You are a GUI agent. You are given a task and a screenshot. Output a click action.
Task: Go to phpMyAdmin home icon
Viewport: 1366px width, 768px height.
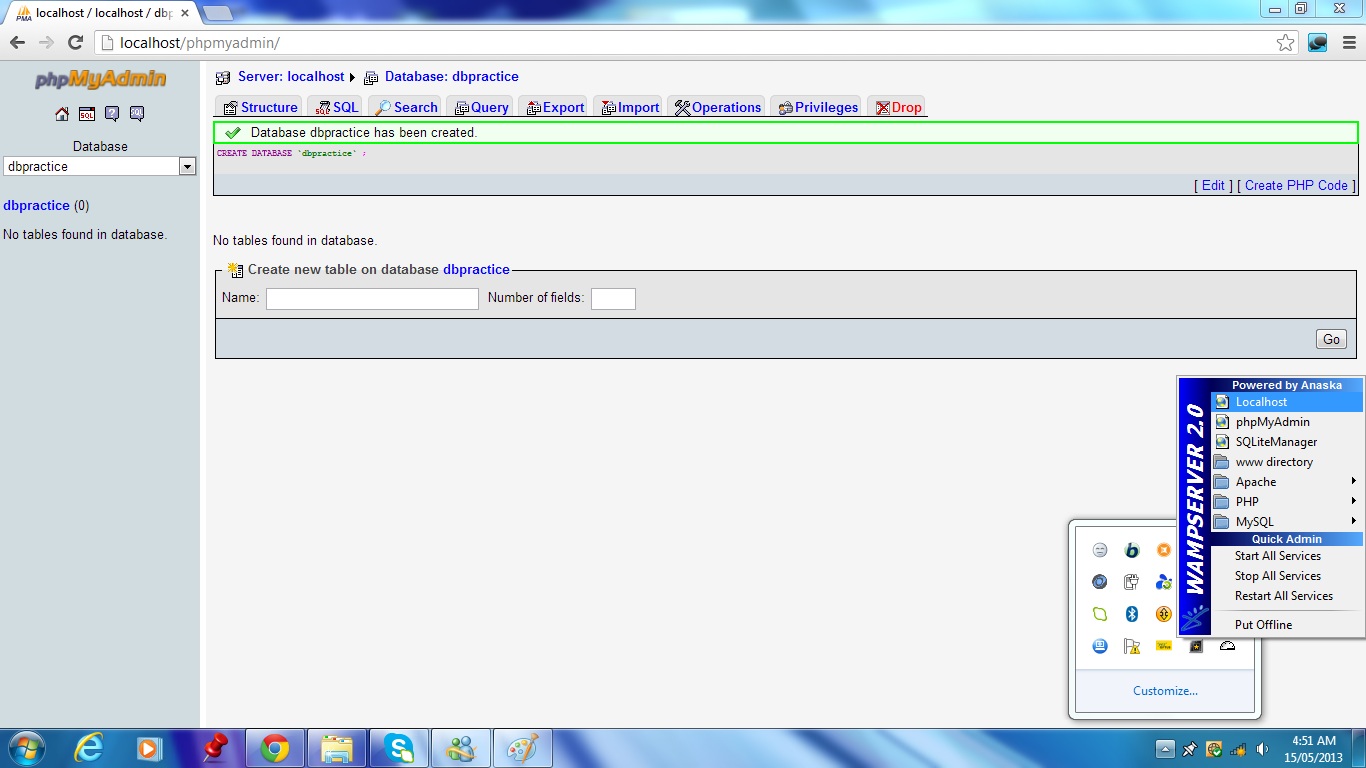click(62, 114)
